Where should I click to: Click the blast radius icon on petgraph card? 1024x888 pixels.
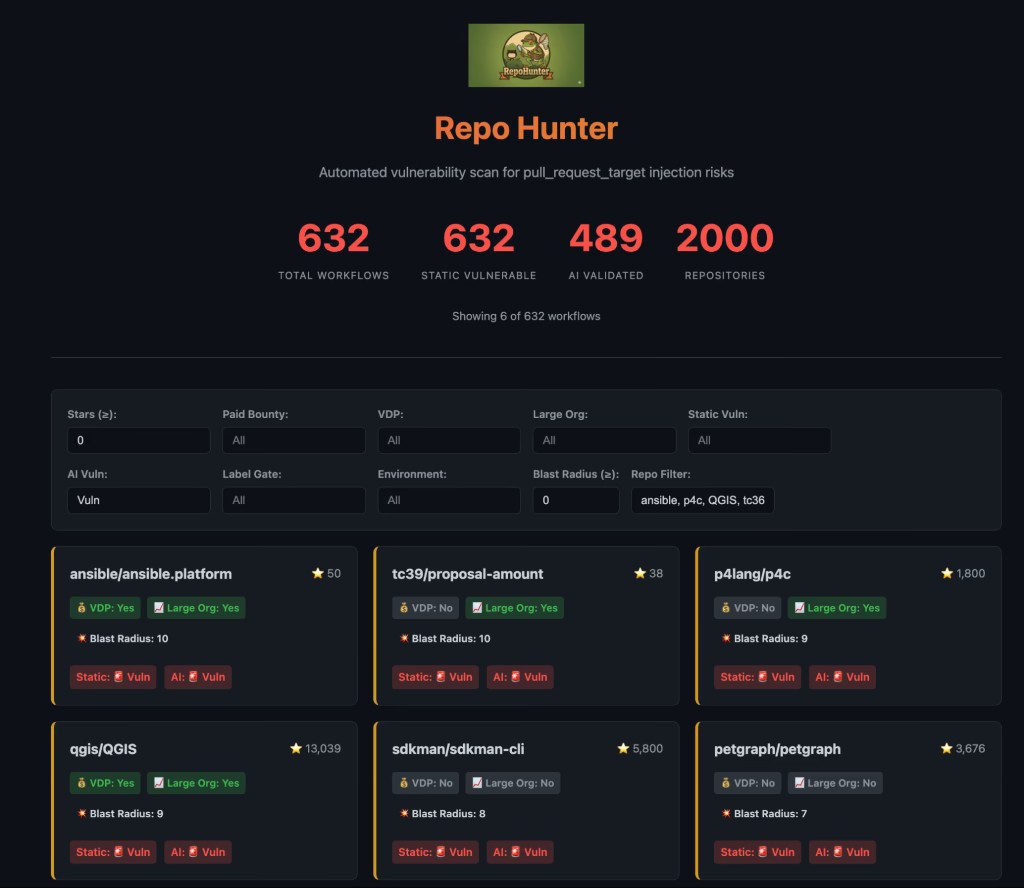click(x=725, y=813)
